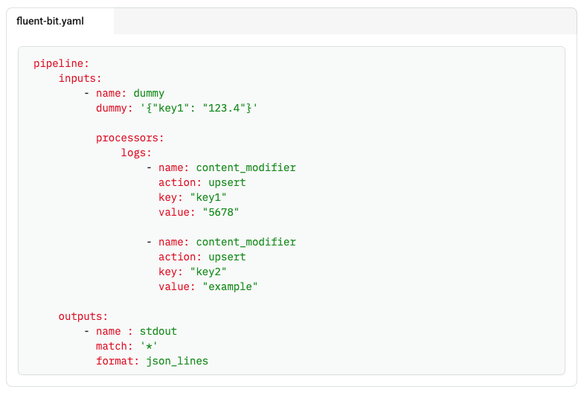Click 'format: json_lines' line
584x395 pixels.
point(152,361)
